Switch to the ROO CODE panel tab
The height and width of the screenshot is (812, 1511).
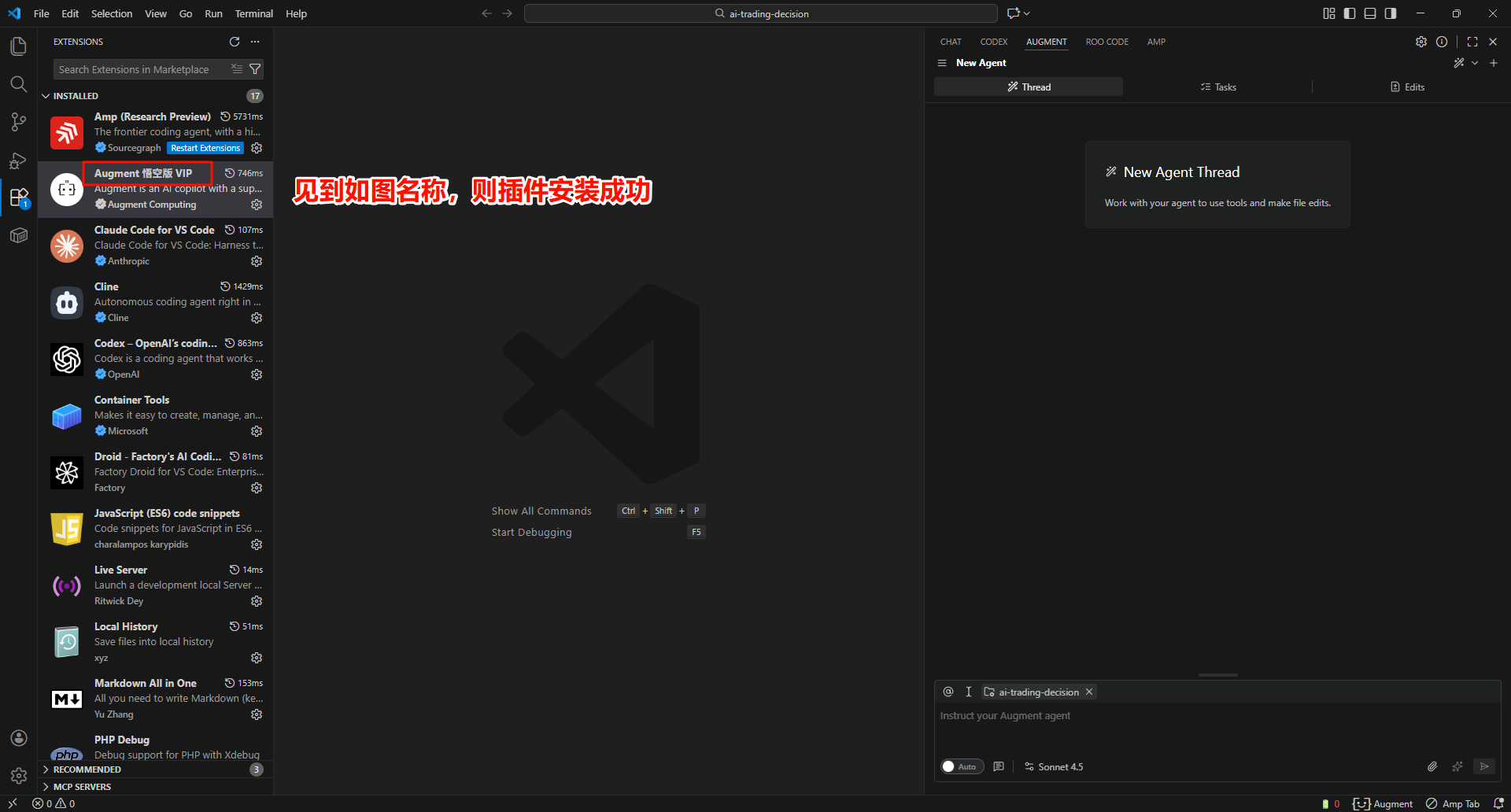1107,42
